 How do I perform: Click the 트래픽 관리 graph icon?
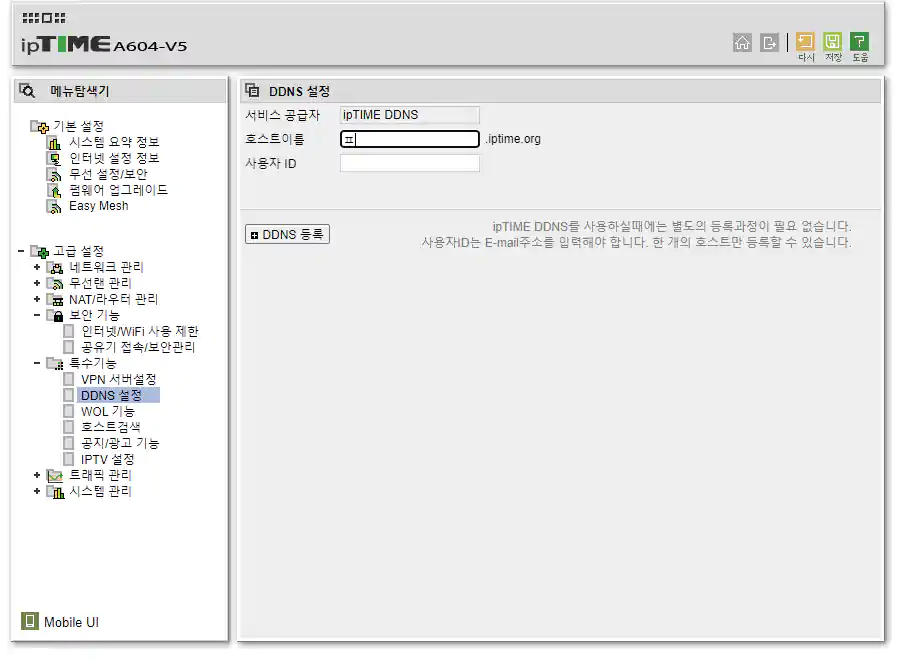coord(55,476)
